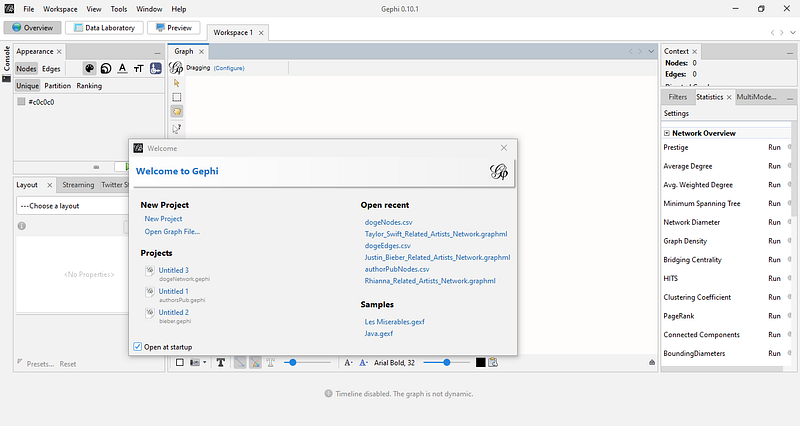This screenshot has width=800, height=426.
Task: Click the New Project link
Action: coord(163,218)
